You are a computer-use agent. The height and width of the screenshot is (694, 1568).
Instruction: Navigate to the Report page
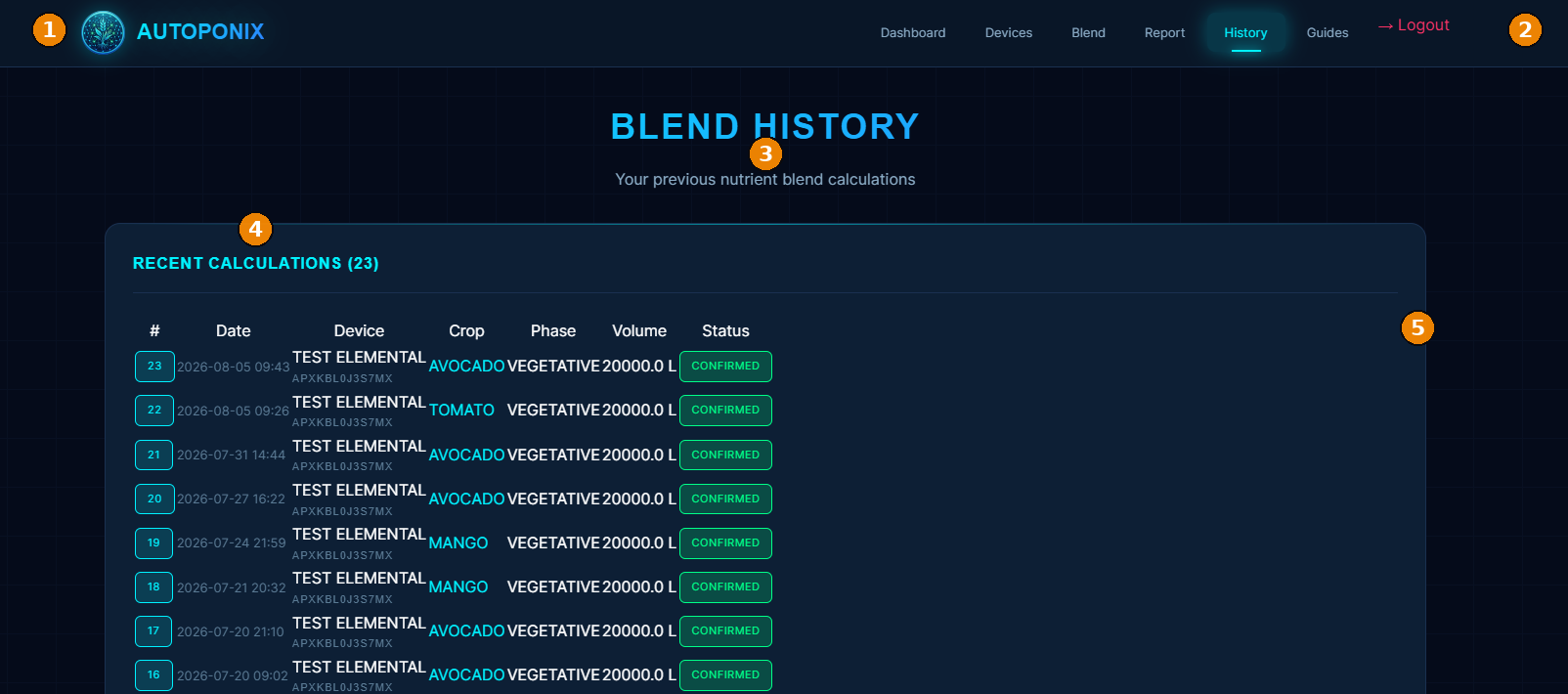click(1164, 32)
